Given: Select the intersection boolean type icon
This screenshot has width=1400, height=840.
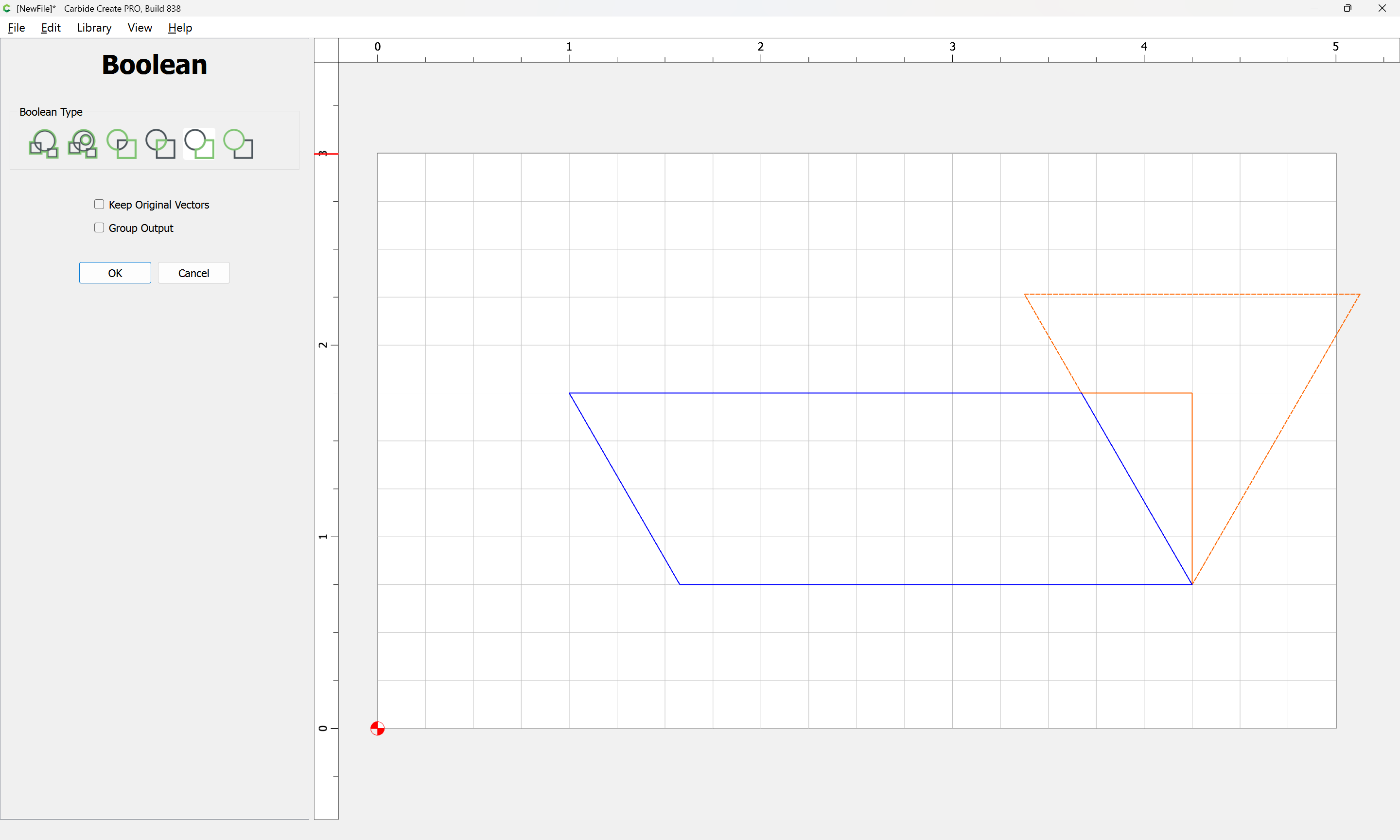Looking at the screenshot, I should pos(160,144).
